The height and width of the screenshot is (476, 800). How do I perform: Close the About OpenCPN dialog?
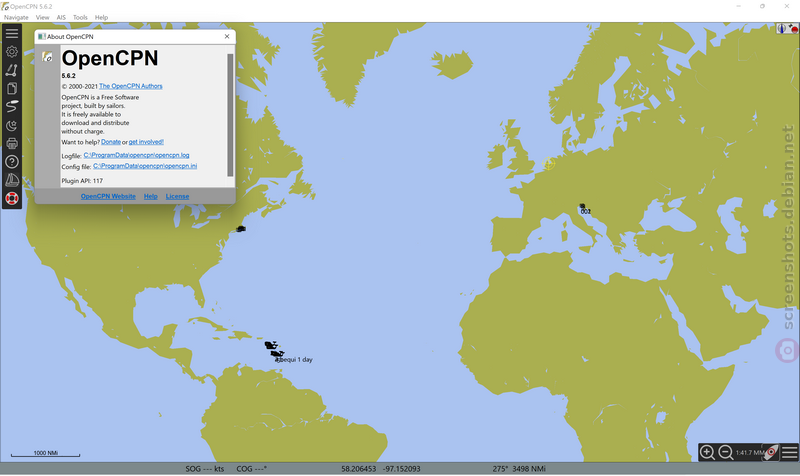pos(227,37)
